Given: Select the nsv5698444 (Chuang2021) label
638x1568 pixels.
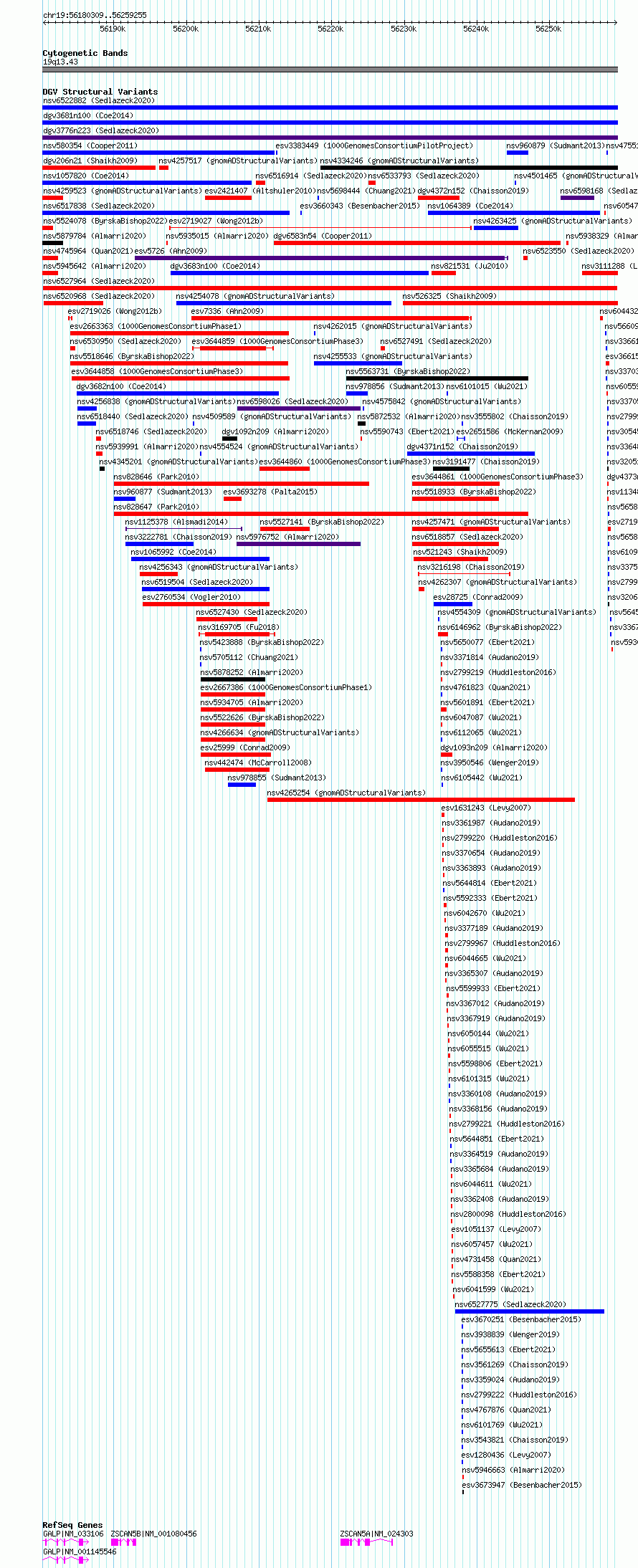Looking at the screenshot, I should pyautogui.click(x=366, y=191).
